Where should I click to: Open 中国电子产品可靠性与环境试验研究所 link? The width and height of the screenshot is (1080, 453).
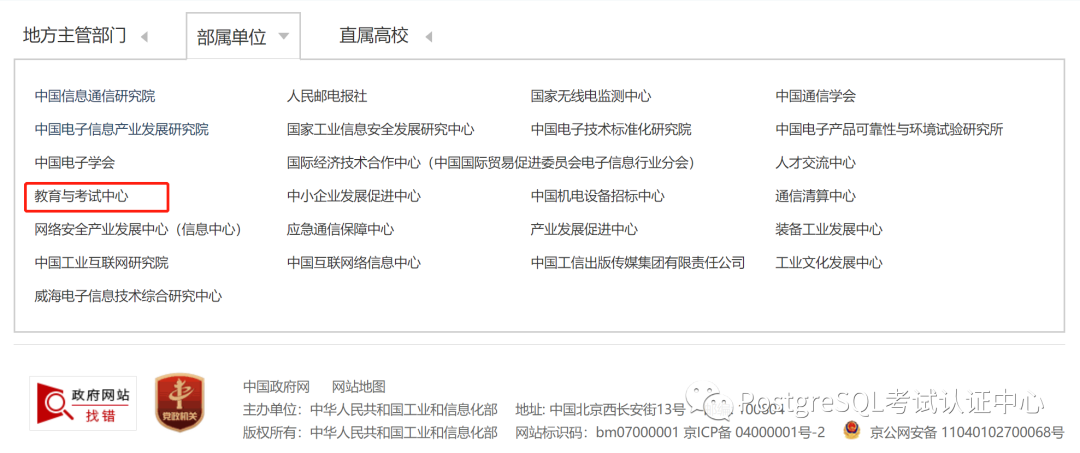889,129
